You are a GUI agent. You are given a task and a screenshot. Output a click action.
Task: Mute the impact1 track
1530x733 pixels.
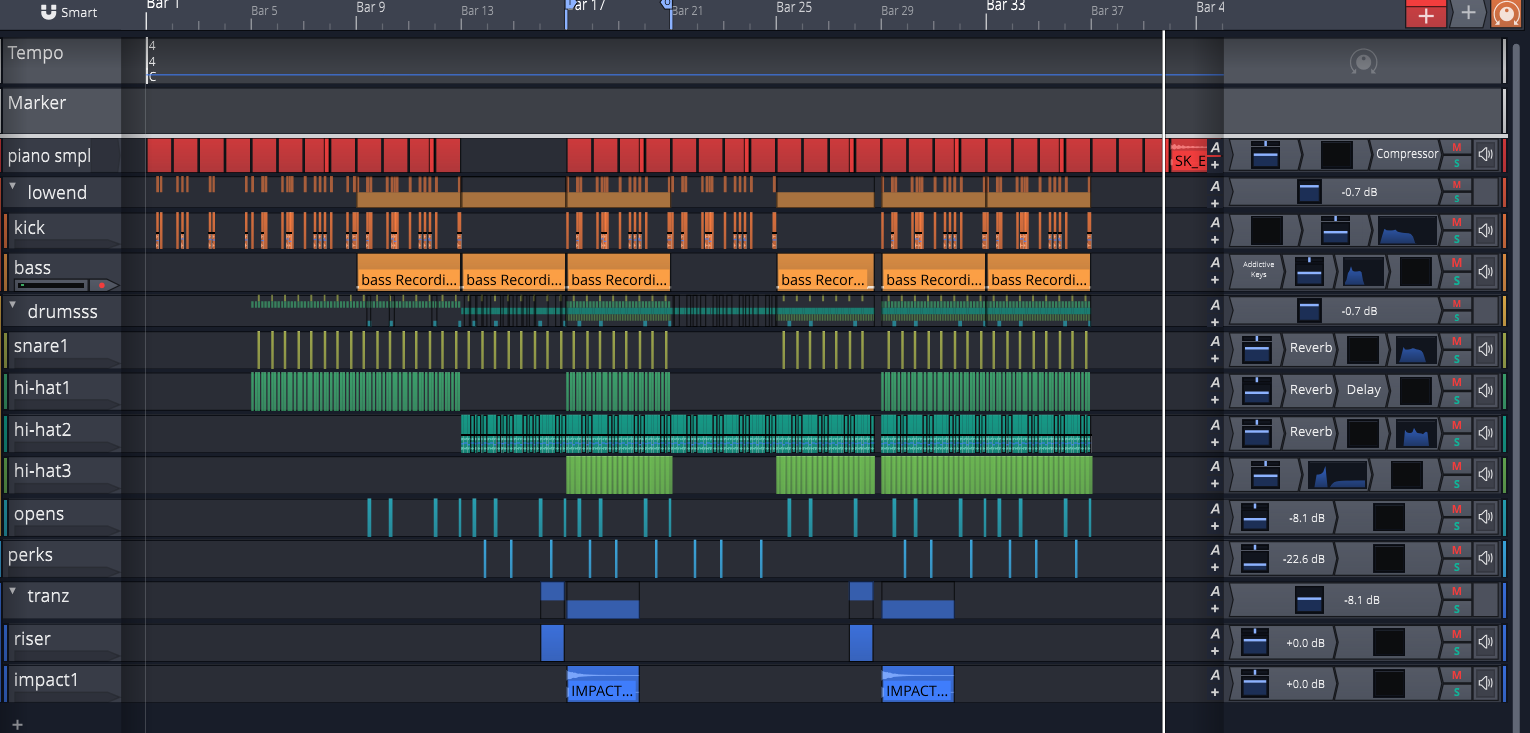[x=1456, y=676]
